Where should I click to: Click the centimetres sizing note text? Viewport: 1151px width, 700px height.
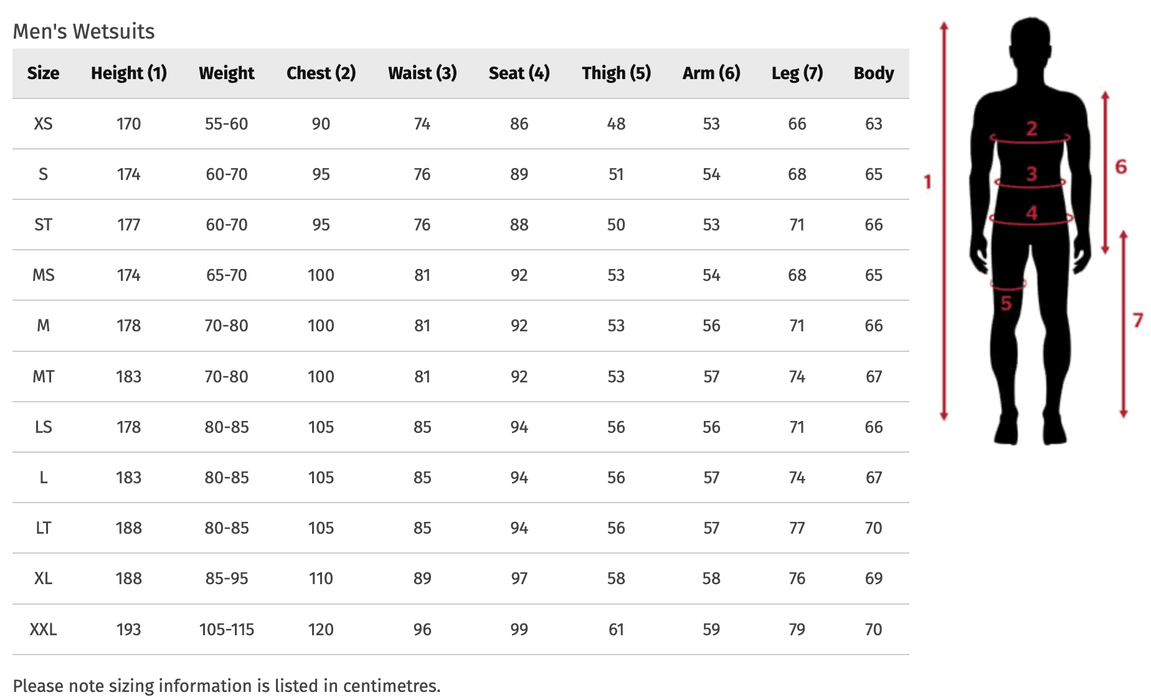(x=226, y=686)
